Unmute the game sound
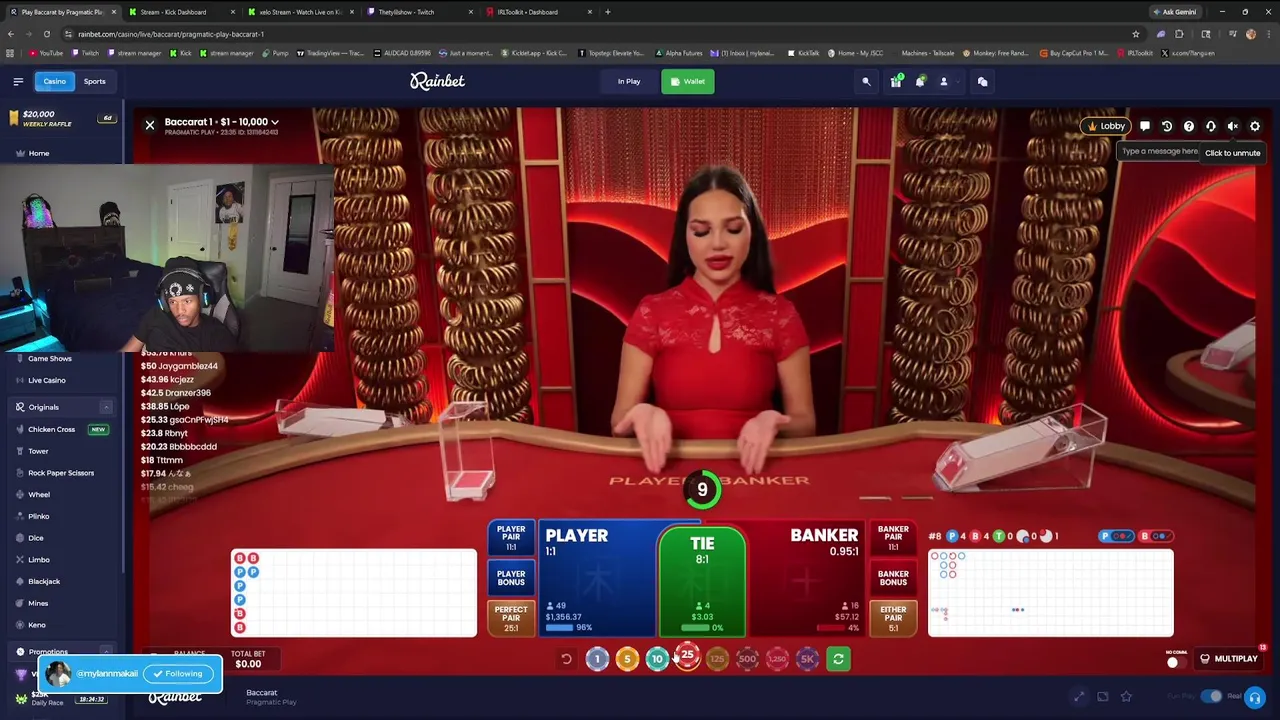This screenshot has height=720, width=1280. (1233, 126)
